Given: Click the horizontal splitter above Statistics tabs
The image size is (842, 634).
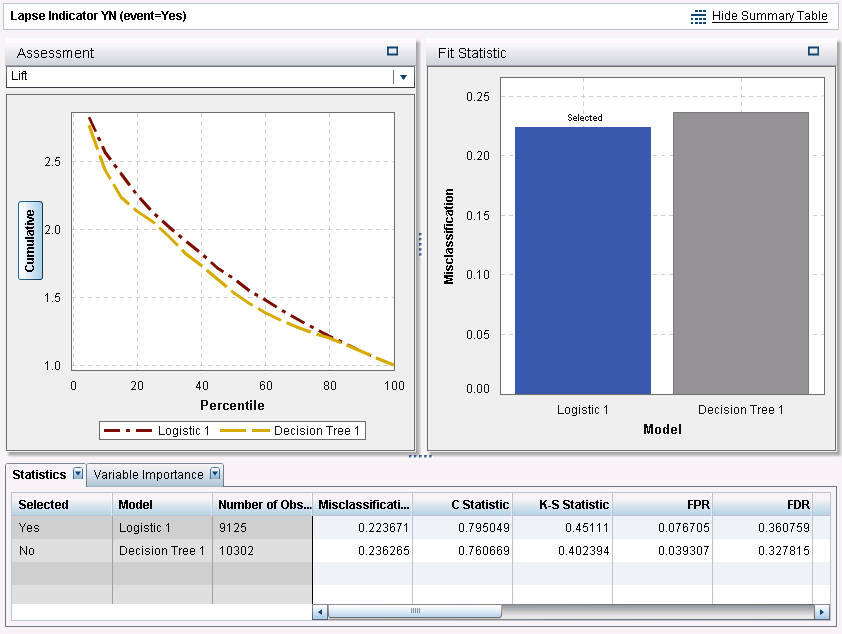Looking at the screenshot, I should pos(420,456).
